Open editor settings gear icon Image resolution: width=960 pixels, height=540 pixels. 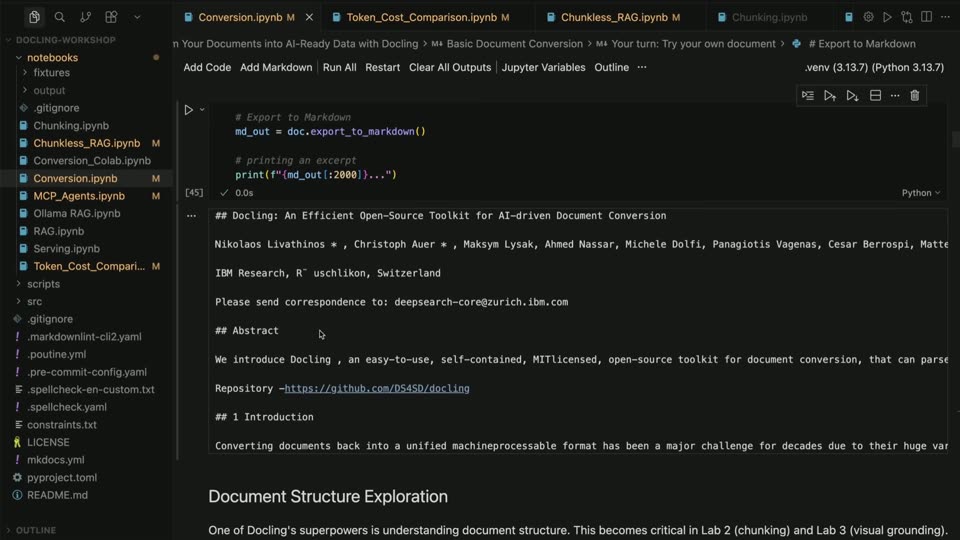click(868, 17)
